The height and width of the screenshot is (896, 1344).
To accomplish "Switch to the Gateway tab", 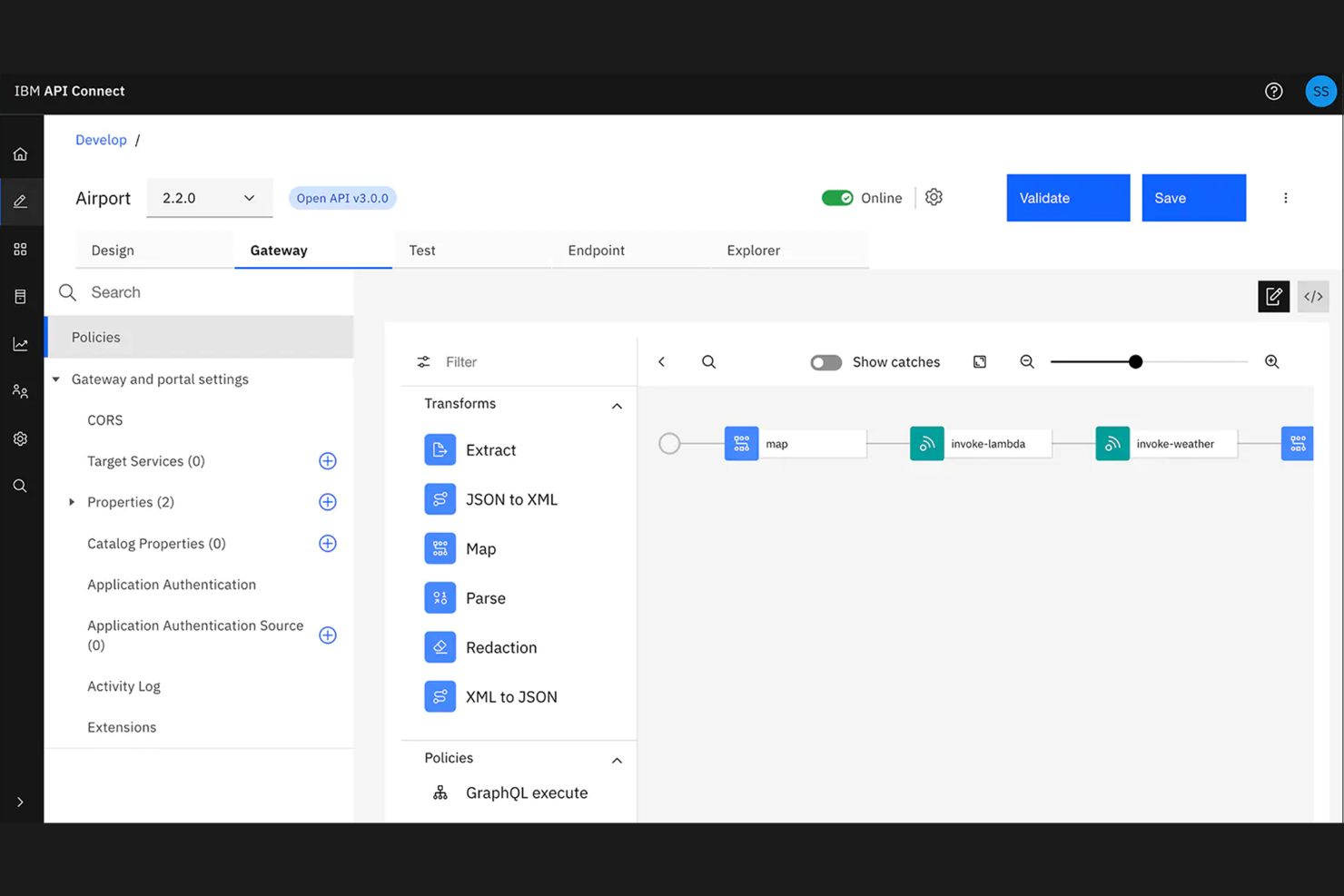I will [x=313, y=251].
